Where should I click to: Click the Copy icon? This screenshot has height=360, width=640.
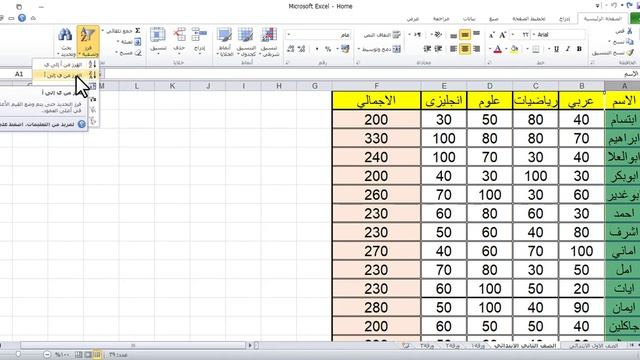pos(630,42)
